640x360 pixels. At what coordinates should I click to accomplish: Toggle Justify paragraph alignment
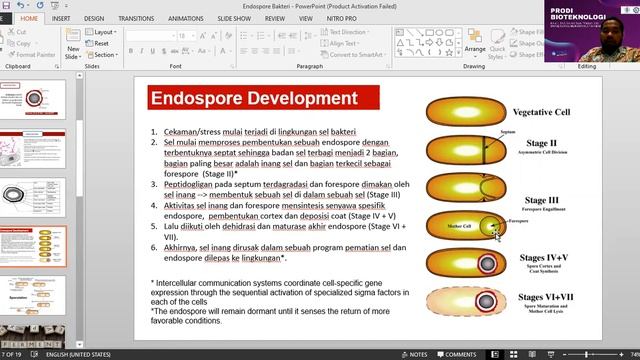(277, 51)
